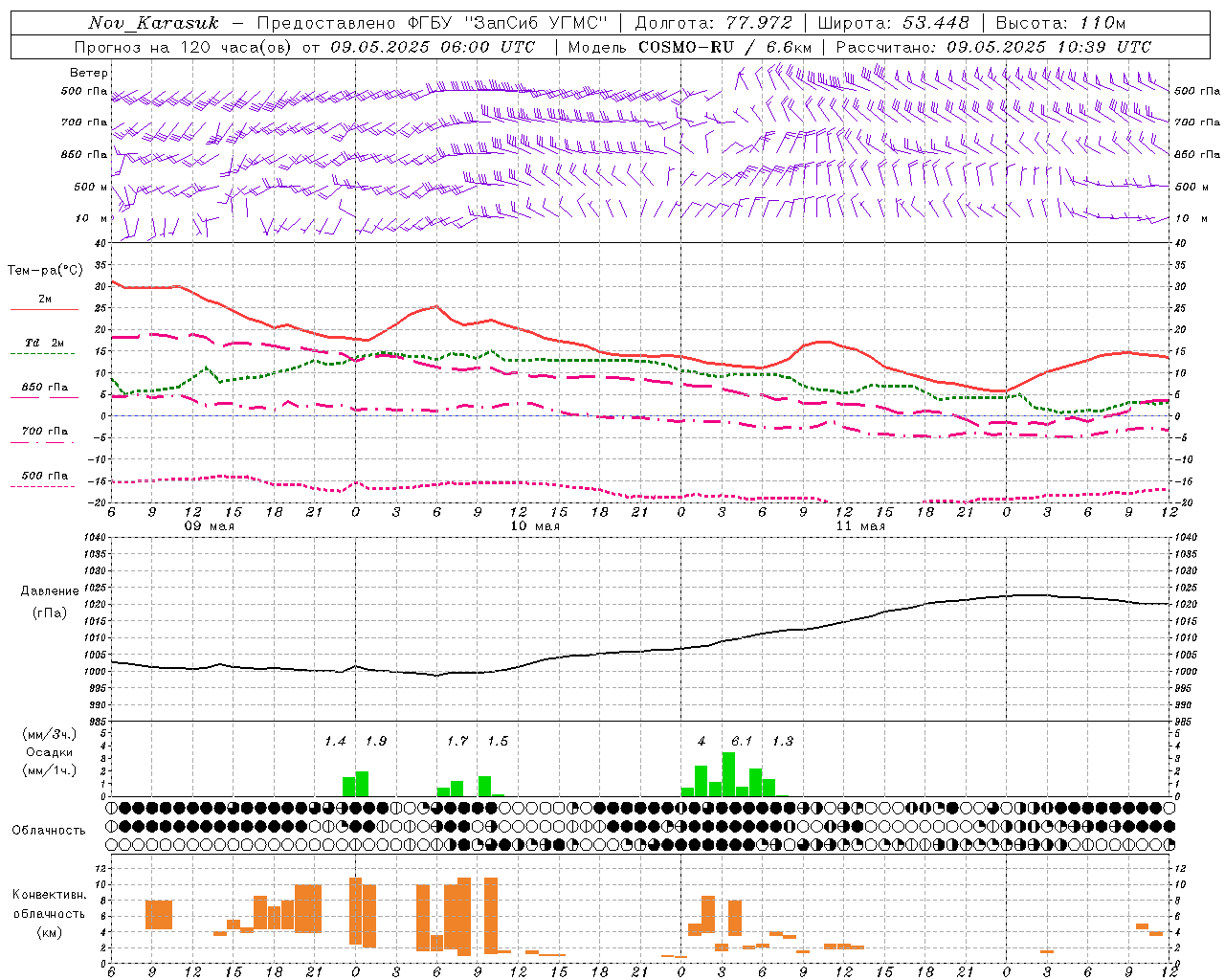Viewport: 1225px width, 980px height.
Task: Click the precipitation total '4'
Action: pyautogui.click(x=702, y=742)
